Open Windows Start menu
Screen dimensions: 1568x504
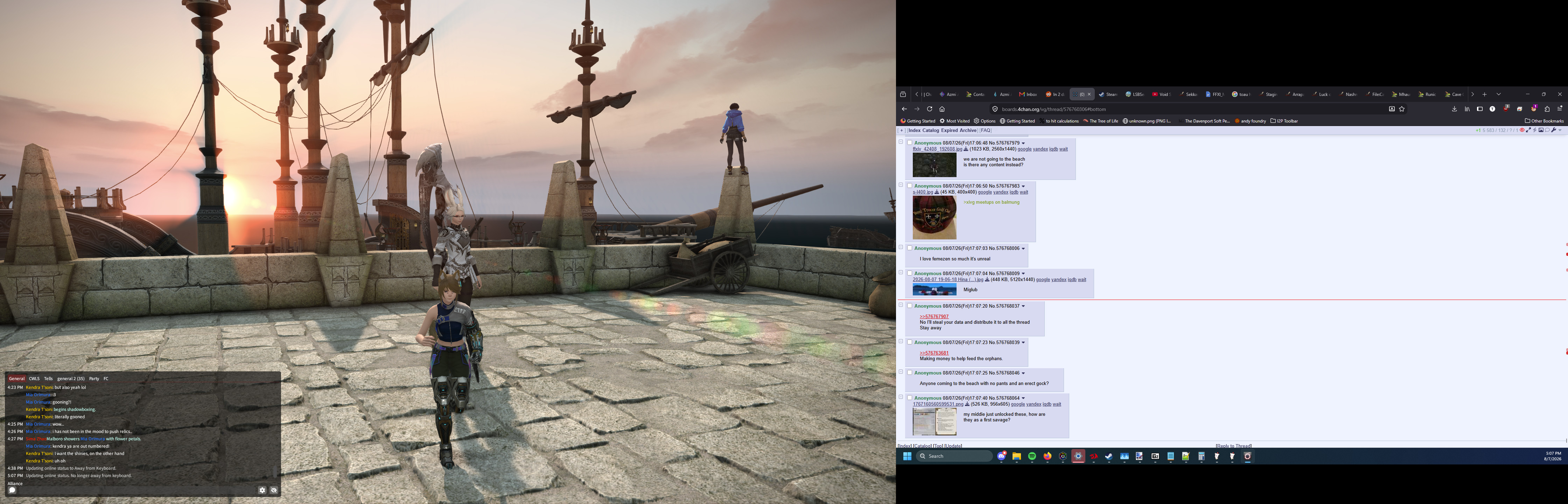[x=907, y=456]
